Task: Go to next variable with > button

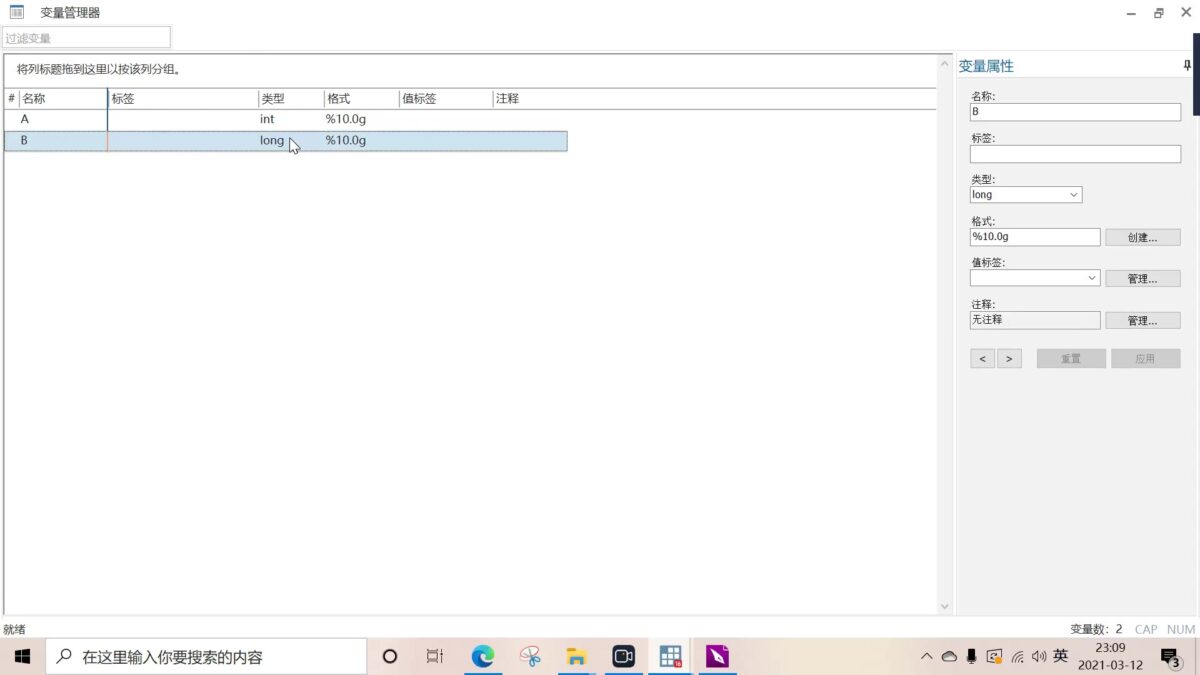Action: pos(1009,358)
